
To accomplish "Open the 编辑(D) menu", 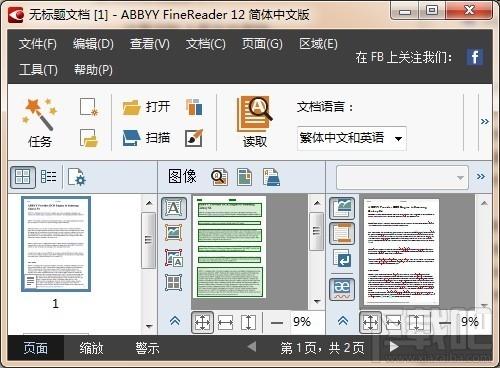I will 93,44.
